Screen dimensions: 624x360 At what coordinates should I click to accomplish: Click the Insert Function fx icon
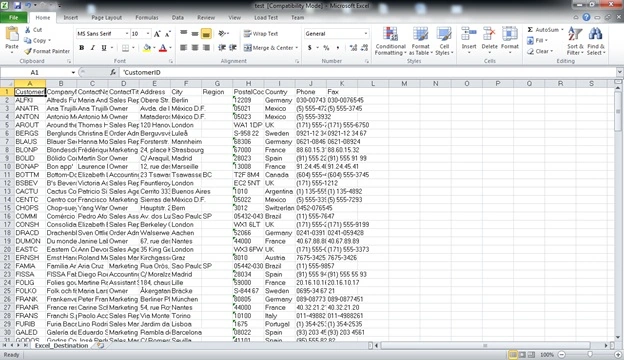point(113,72)
